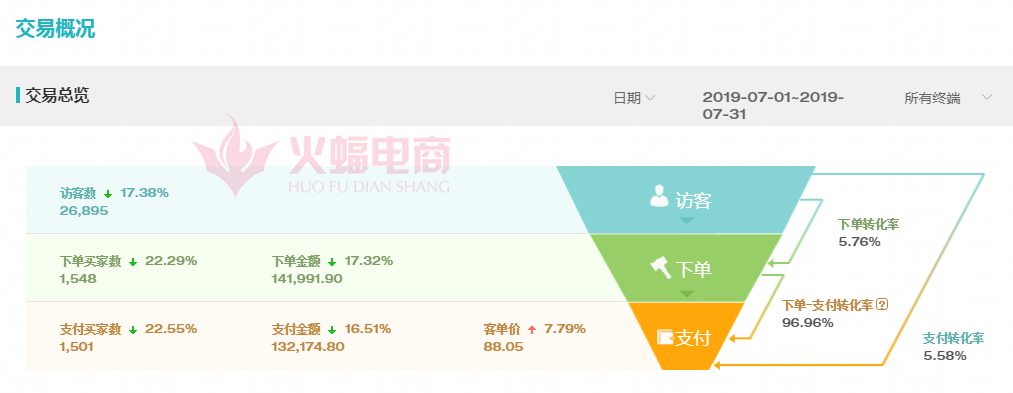
Task: Click the 交易概况 page title
Action: tap(56, 28)
